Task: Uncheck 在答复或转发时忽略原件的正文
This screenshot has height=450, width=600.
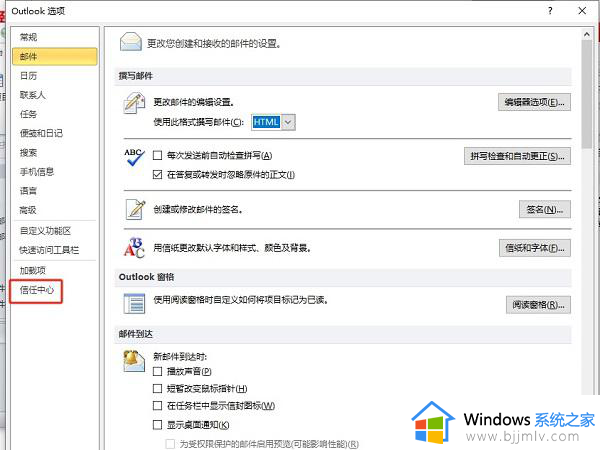Action: click(157, 175)
